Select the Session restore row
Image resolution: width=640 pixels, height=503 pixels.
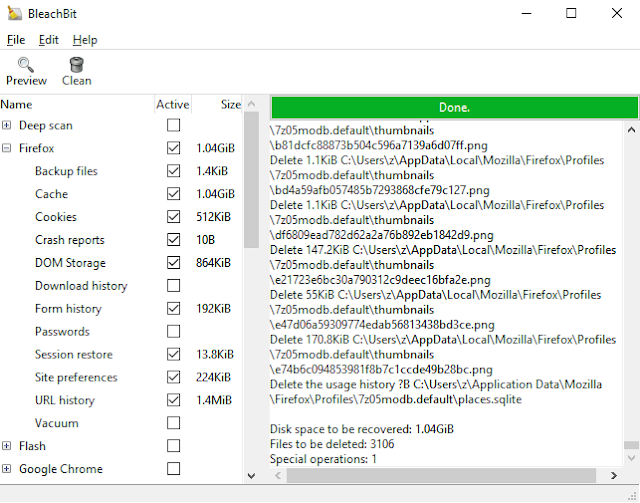point(121,354)
